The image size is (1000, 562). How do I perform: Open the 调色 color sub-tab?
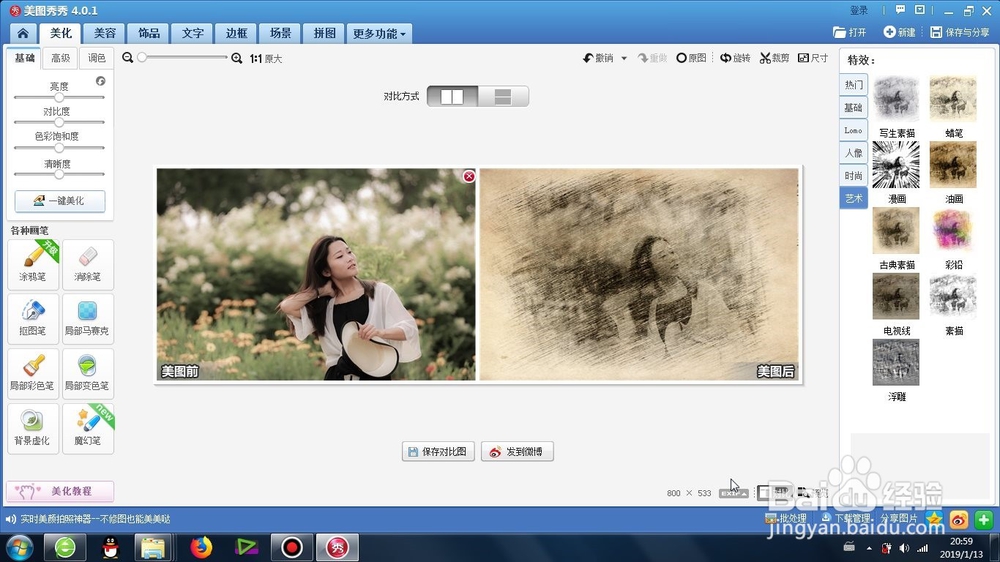coord(96,58)
